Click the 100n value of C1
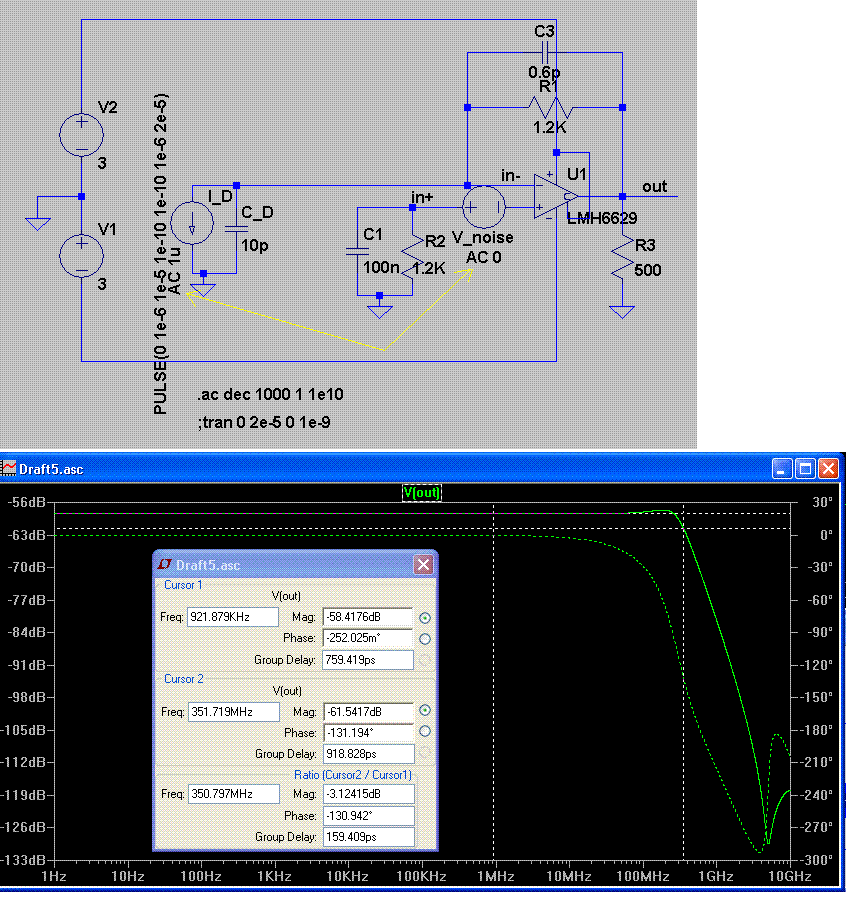The image size is (851, 900). click(x=381, y=268)
